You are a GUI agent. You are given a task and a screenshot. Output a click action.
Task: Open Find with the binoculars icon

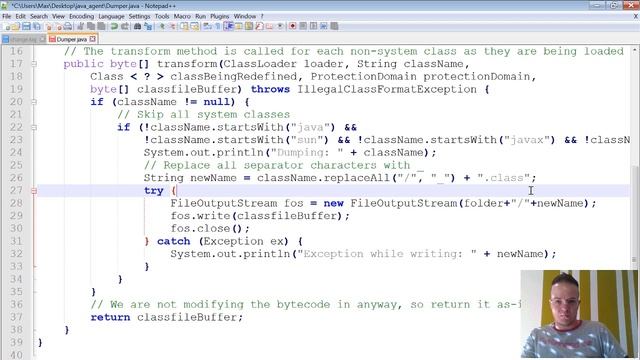[x=138, y=26]
